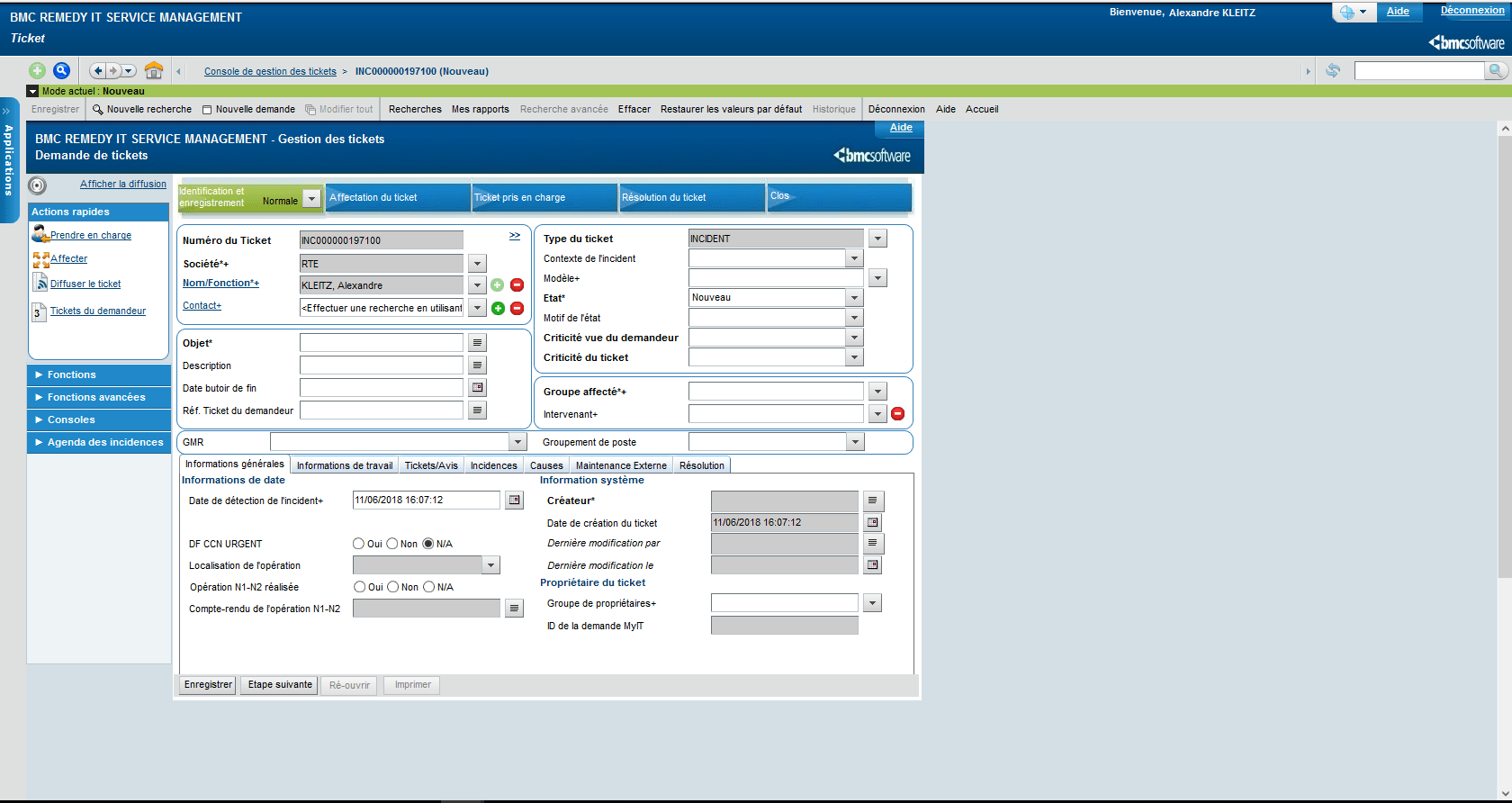Open the GMR dropdown
Viewport: 1512px width, 803px height.
pyautogui.click(x=517, y=442)
